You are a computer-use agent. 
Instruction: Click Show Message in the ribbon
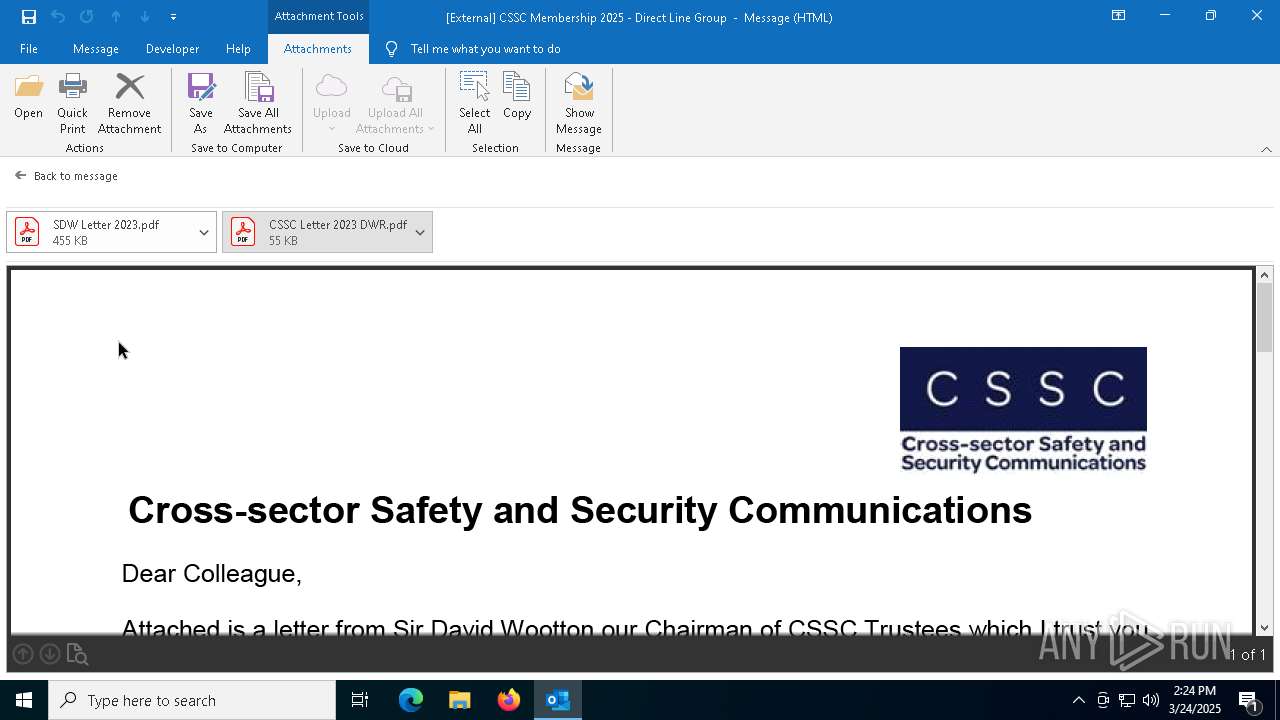click(x=579, y=104)
